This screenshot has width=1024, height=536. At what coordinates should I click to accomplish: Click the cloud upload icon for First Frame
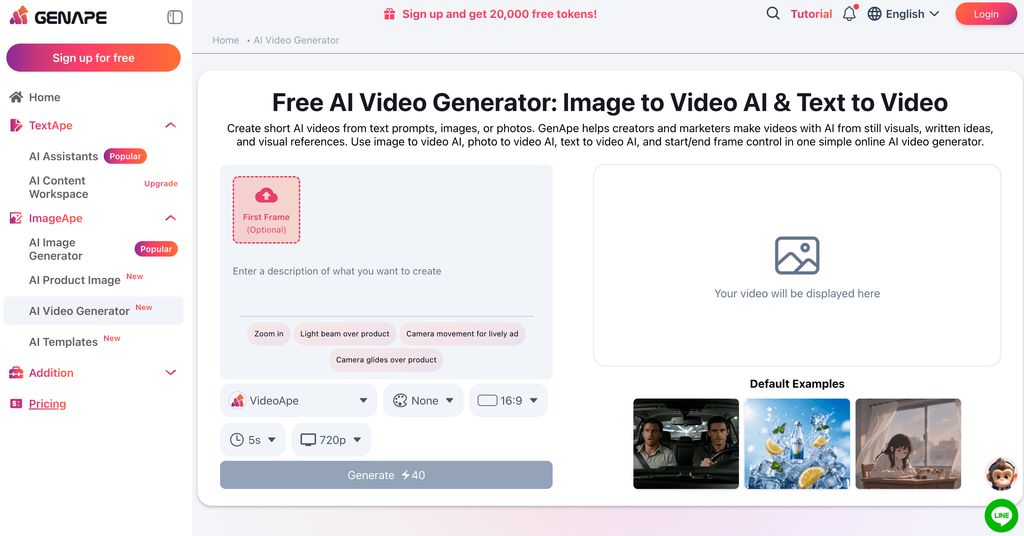tap(266, 195)
